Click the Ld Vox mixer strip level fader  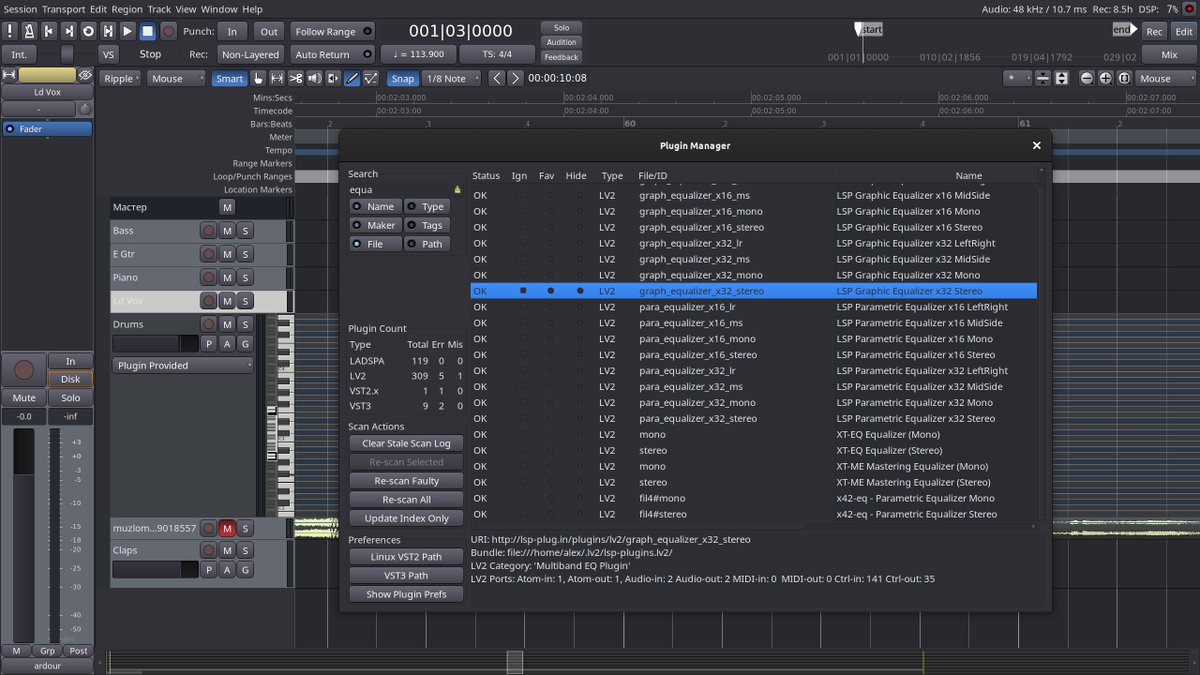(23, 535)
